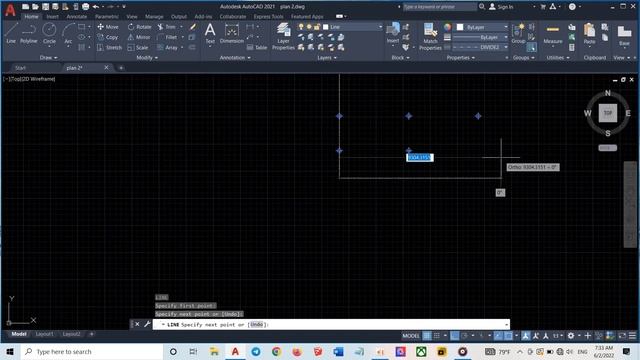
Task: Expand the Draw panel
Action: click(49, 58)
